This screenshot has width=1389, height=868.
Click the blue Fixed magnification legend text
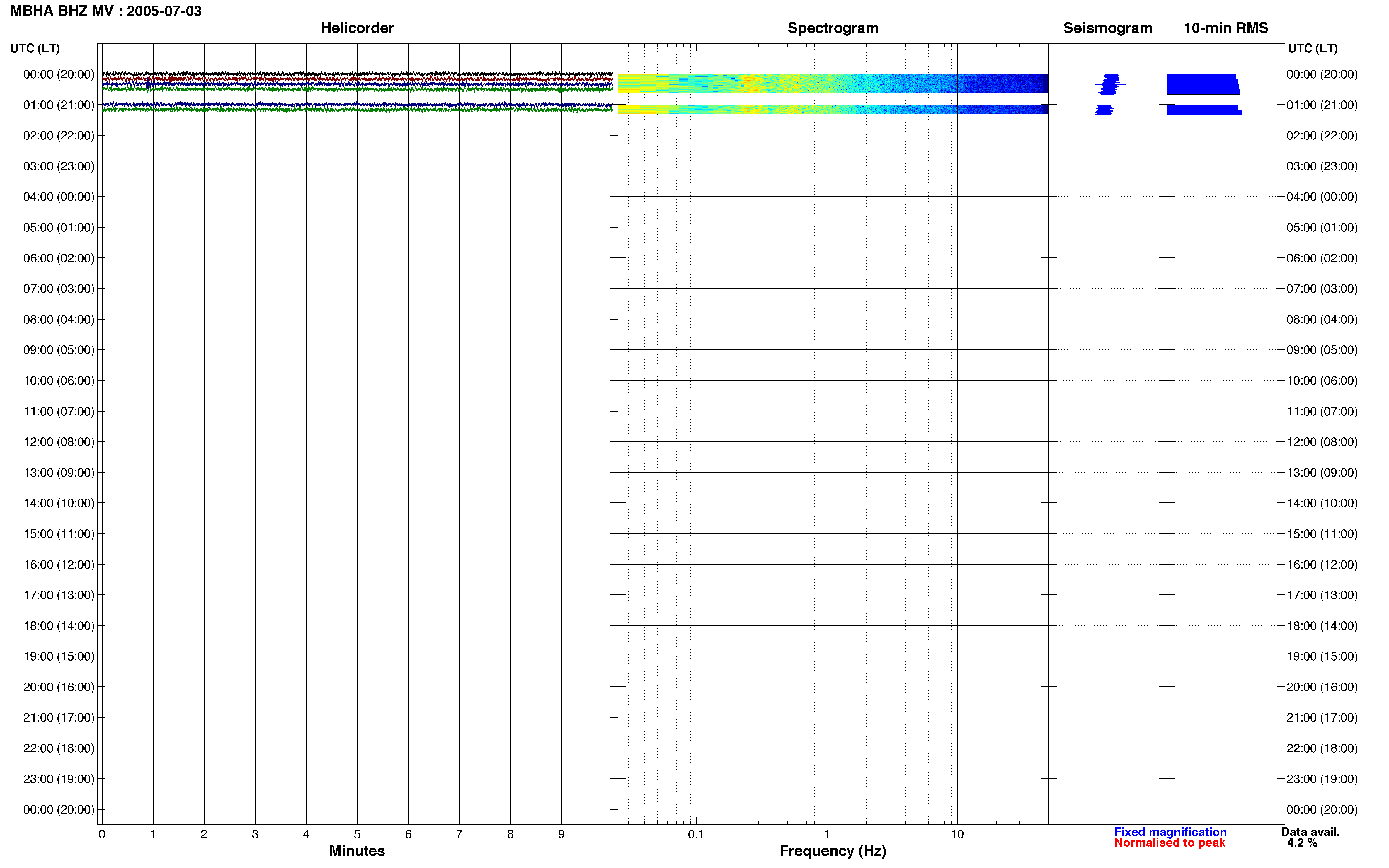tap(1170, 832)
